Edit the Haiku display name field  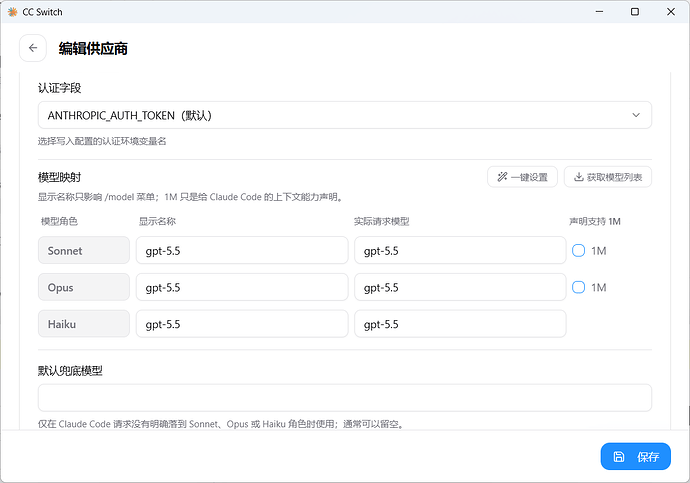(x=242, y=324)
